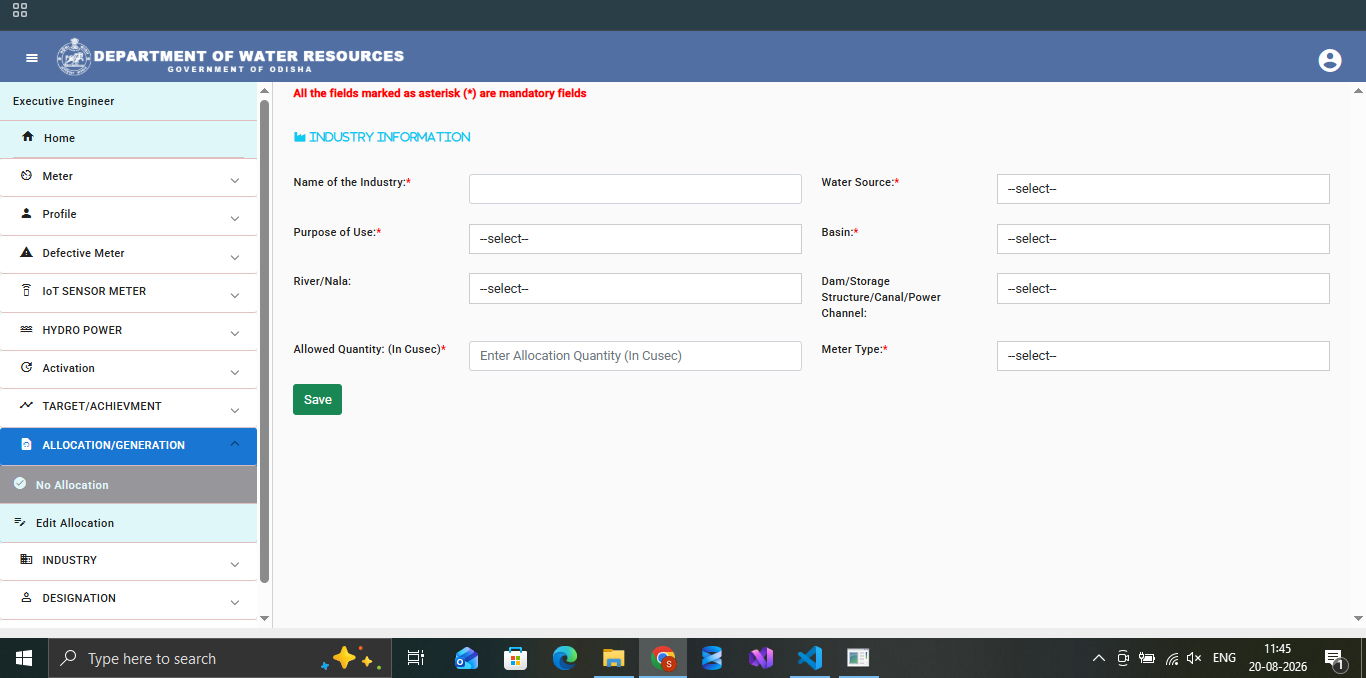
Task: Expand the TARGET/ACHIEVMENT chevron
Action: (235, 410)
